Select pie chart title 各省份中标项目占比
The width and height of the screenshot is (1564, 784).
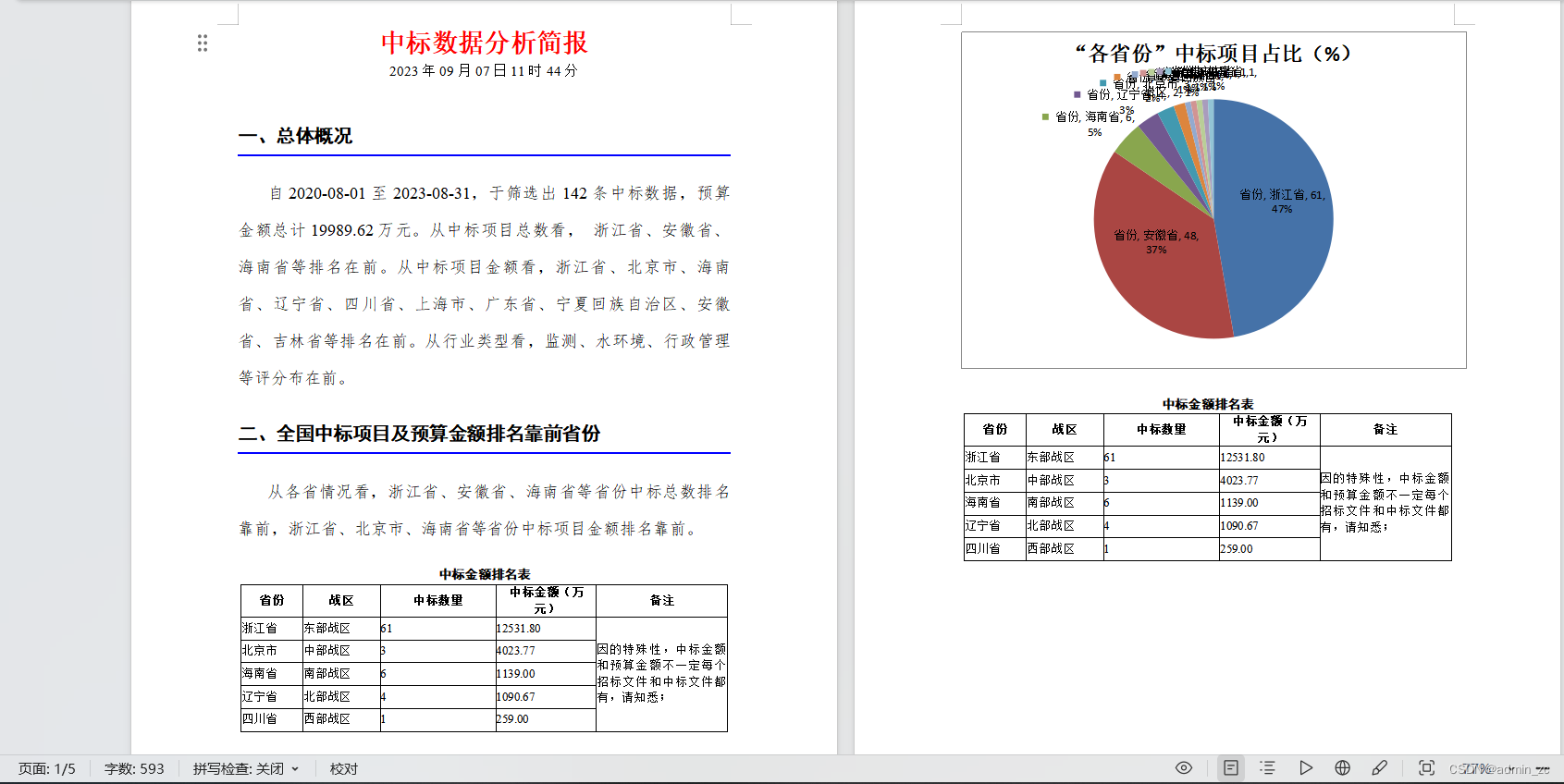[1213, 54]
